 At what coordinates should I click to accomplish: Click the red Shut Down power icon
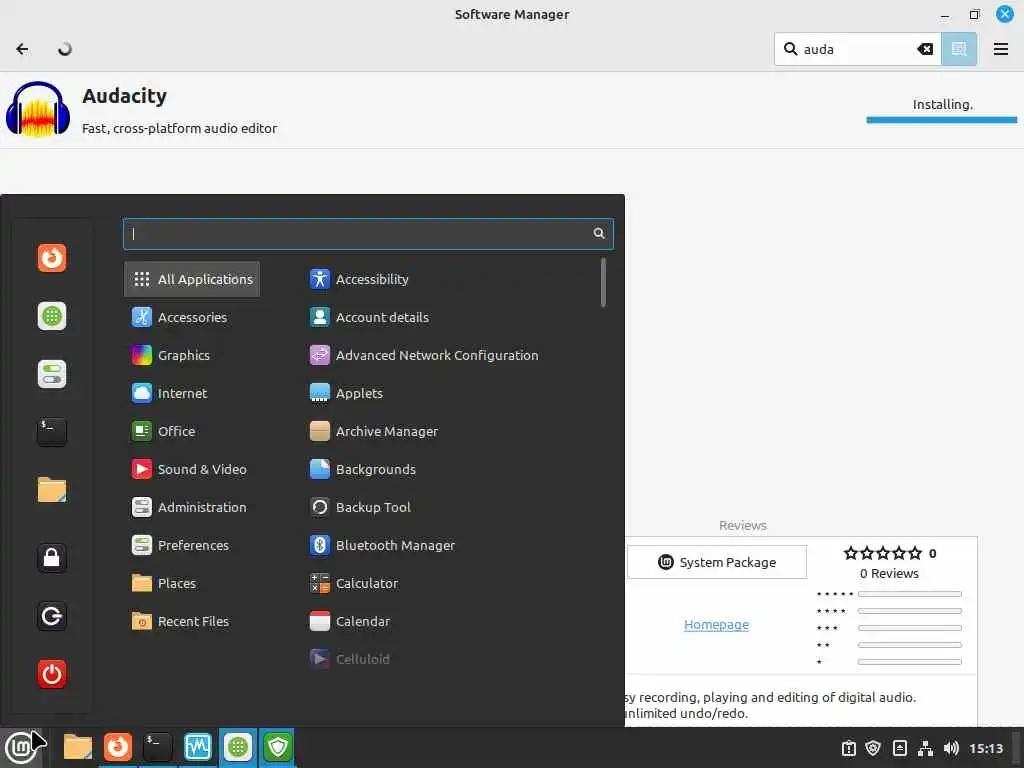tap(52, 674)
